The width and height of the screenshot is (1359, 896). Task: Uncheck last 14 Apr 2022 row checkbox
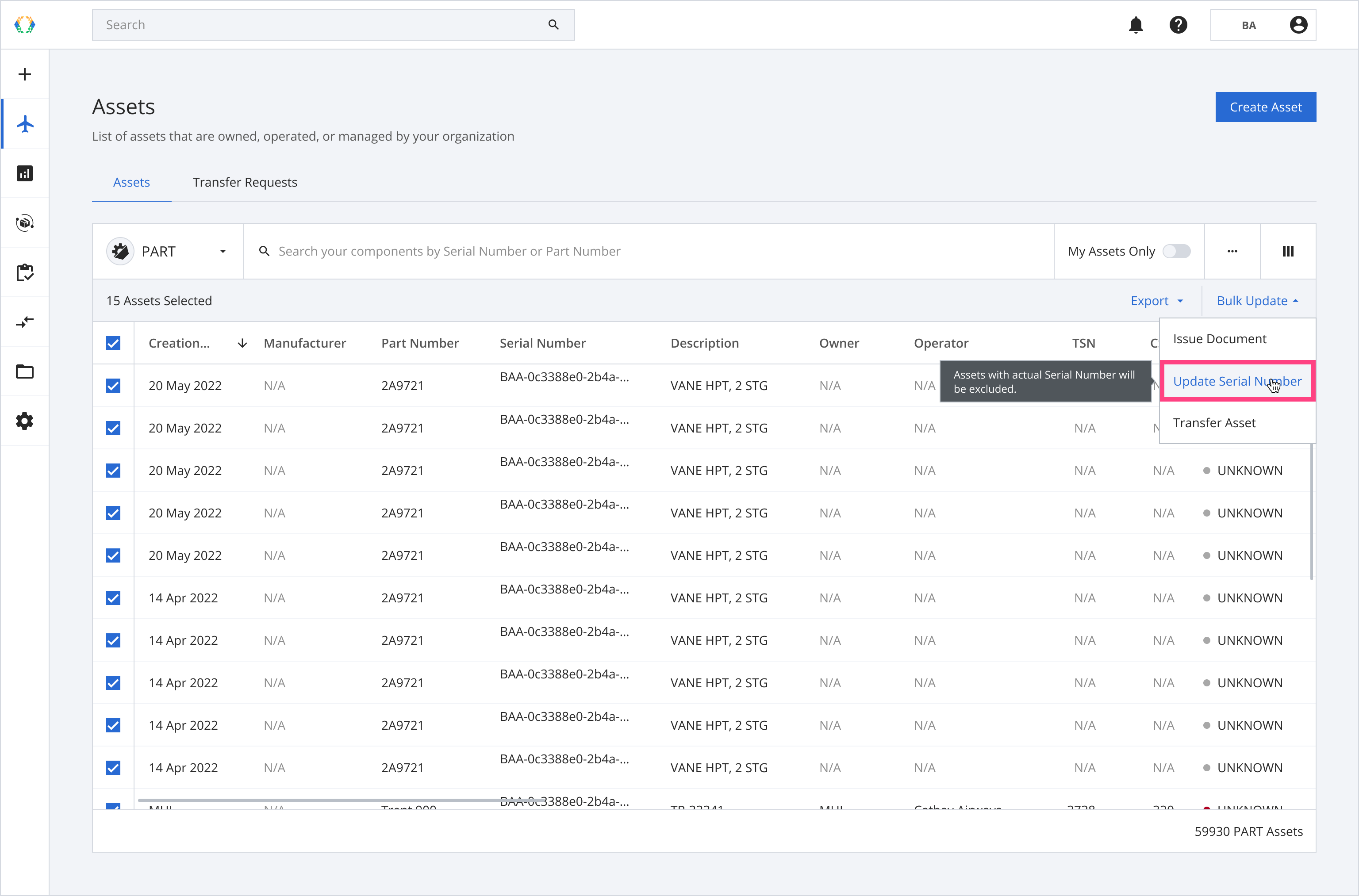113,767
